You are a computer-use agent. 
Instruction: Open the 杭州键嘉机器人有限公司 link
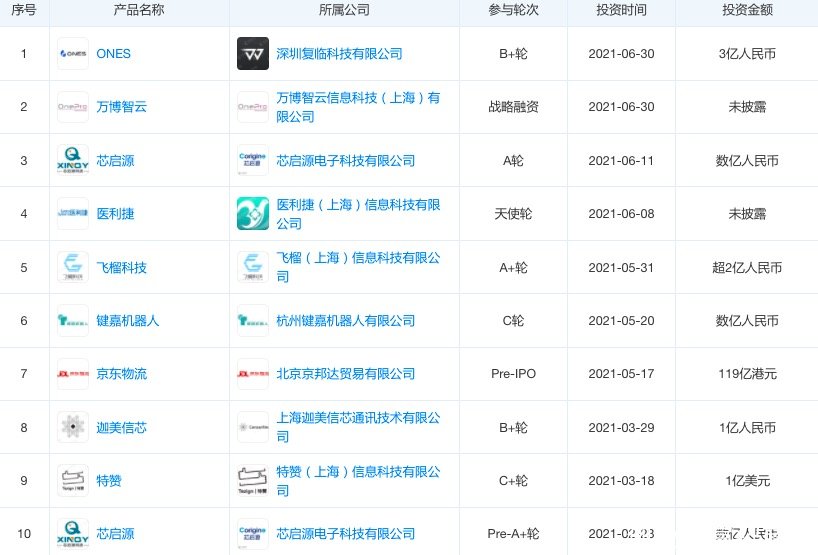(x=346, y=320)
